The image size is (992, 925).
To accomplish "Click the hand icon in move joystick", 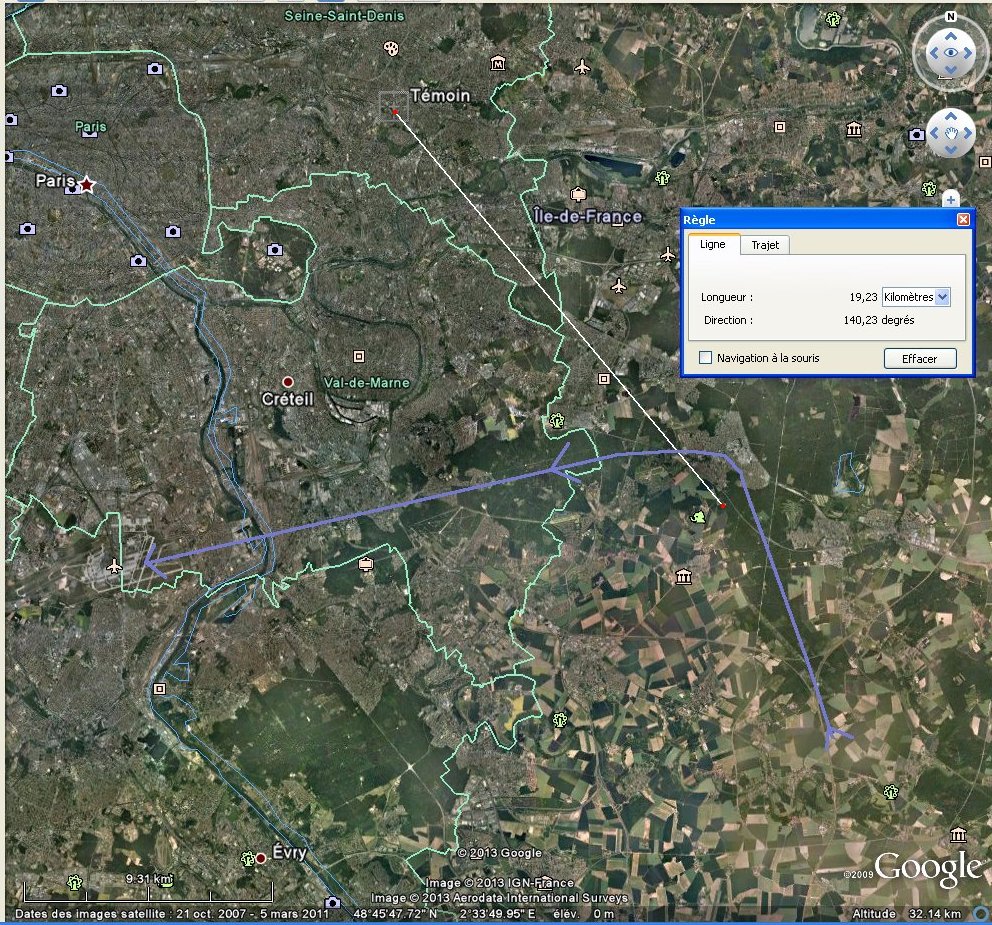I will click(950, 133).
